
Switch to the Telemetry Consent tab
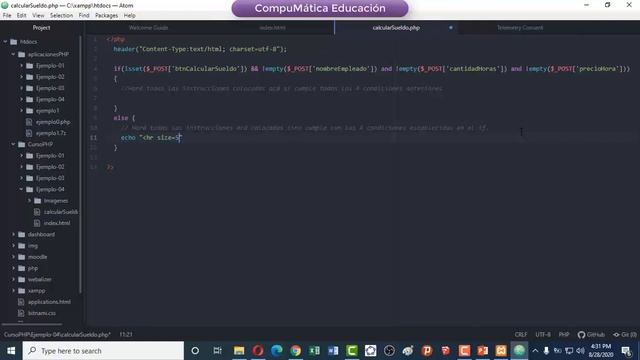(x=520, y=28)
